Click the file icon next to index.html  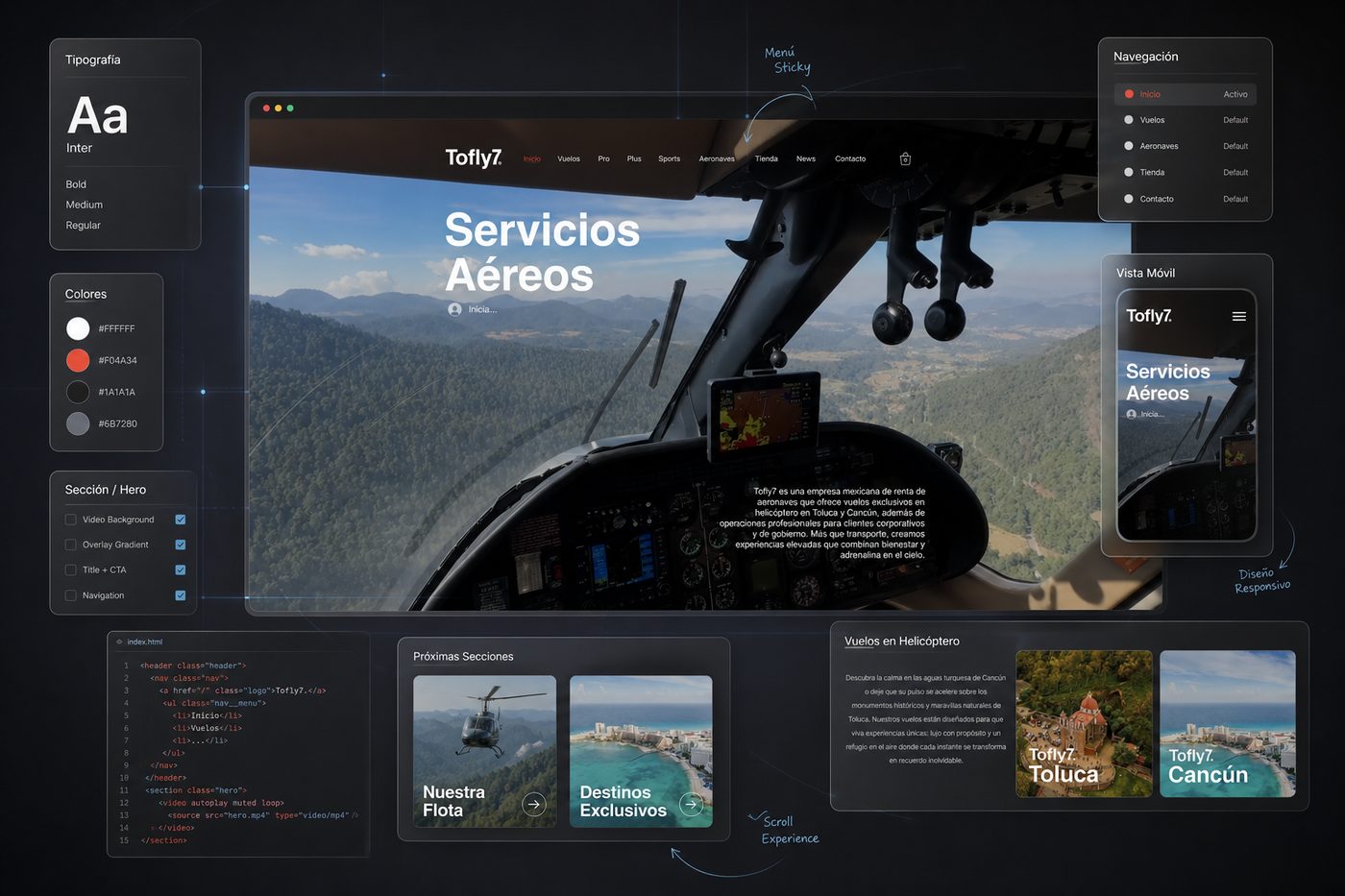pos(119,642)
